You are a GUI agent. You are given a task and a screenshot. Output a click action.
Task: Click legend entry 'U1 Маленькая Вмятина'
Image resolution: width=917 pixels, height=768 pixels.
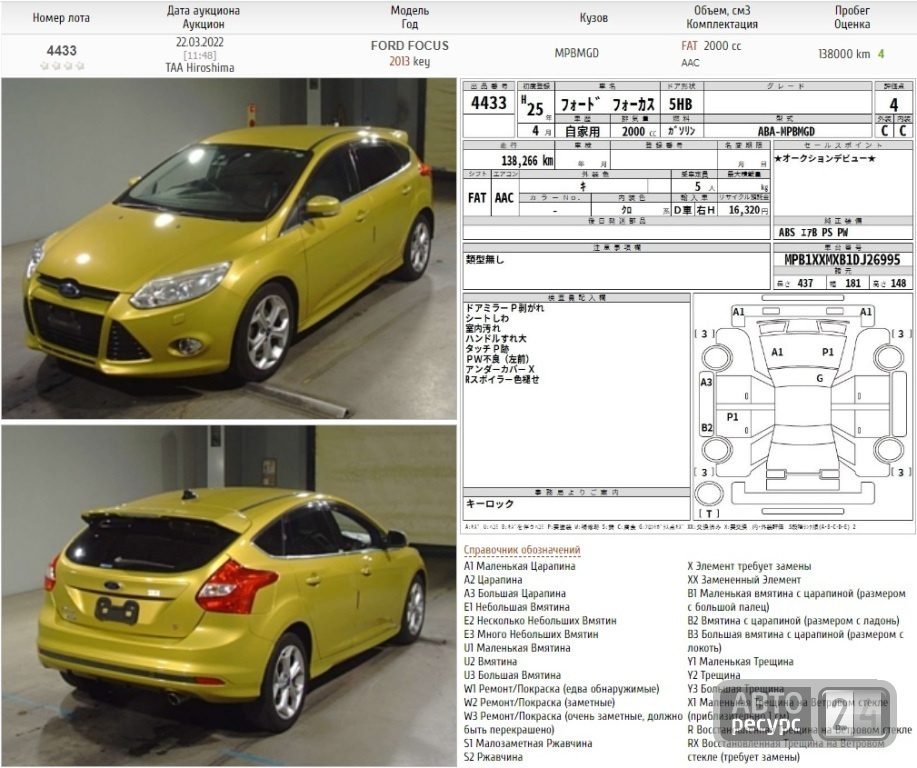tap(517, 648)
